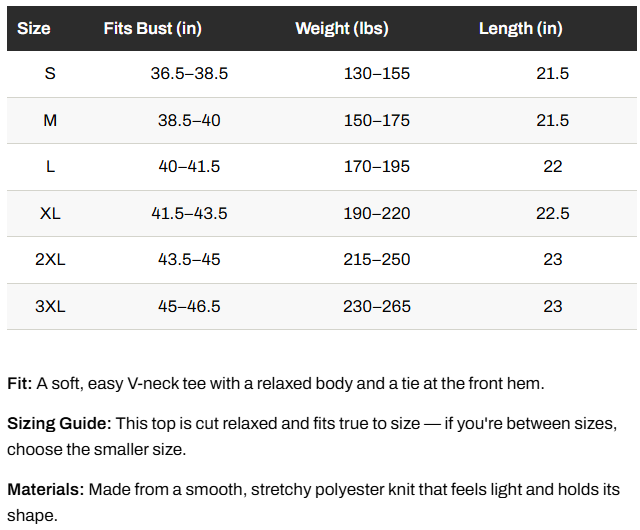Click the Sizing Guide: label text

pyautogui.click(x=59, y=423)
